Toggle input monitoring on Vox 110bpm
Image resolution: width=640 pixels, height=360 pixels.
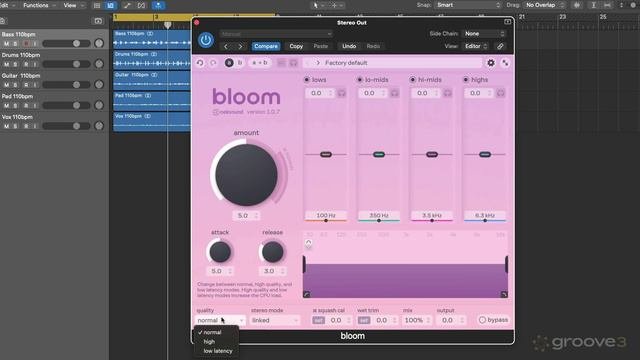click(x=35, y=126)
